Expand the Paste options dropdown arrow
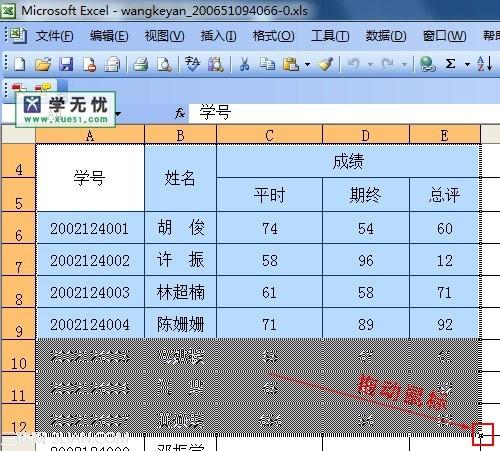 (x=307, y=64)
